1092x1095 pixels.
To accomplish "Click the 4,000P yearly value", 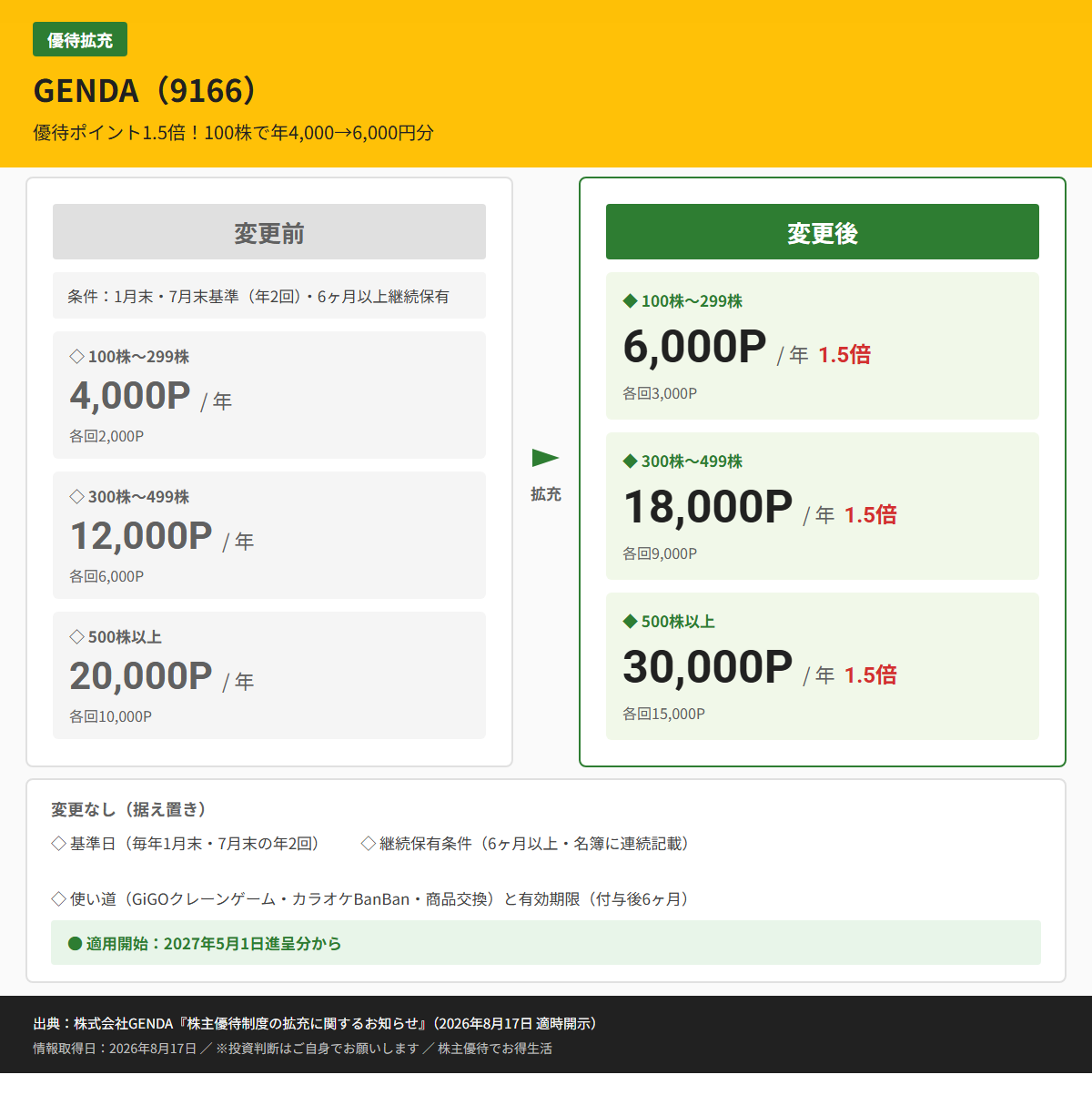I will pyautogui.click(x=130, y=397).
